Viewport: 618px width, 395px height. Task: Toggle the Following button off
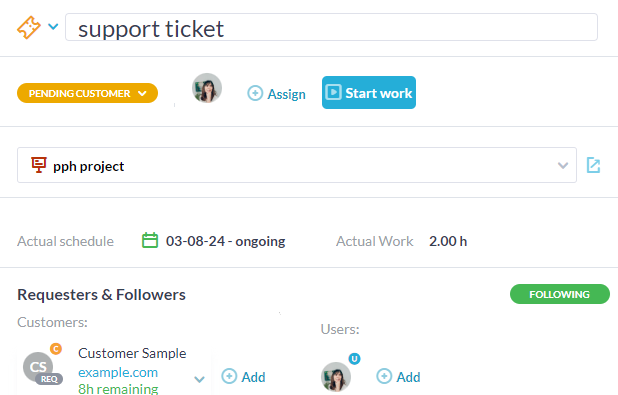[560, 294]
